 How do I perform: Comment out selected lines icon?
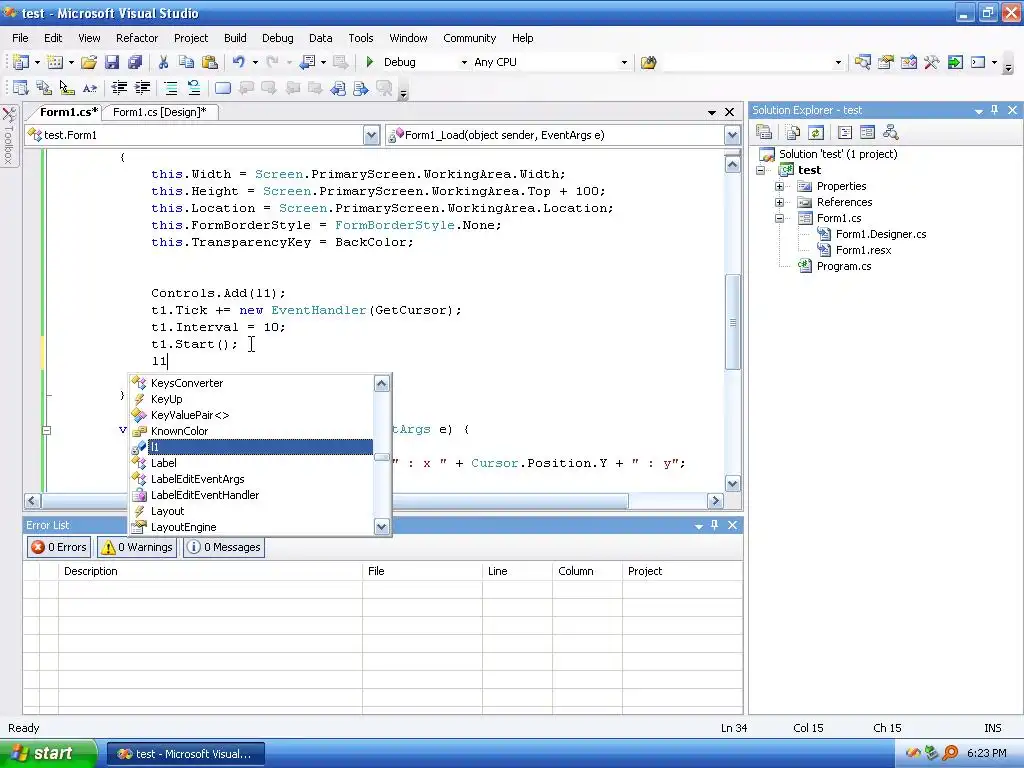[x=170, y=88]
